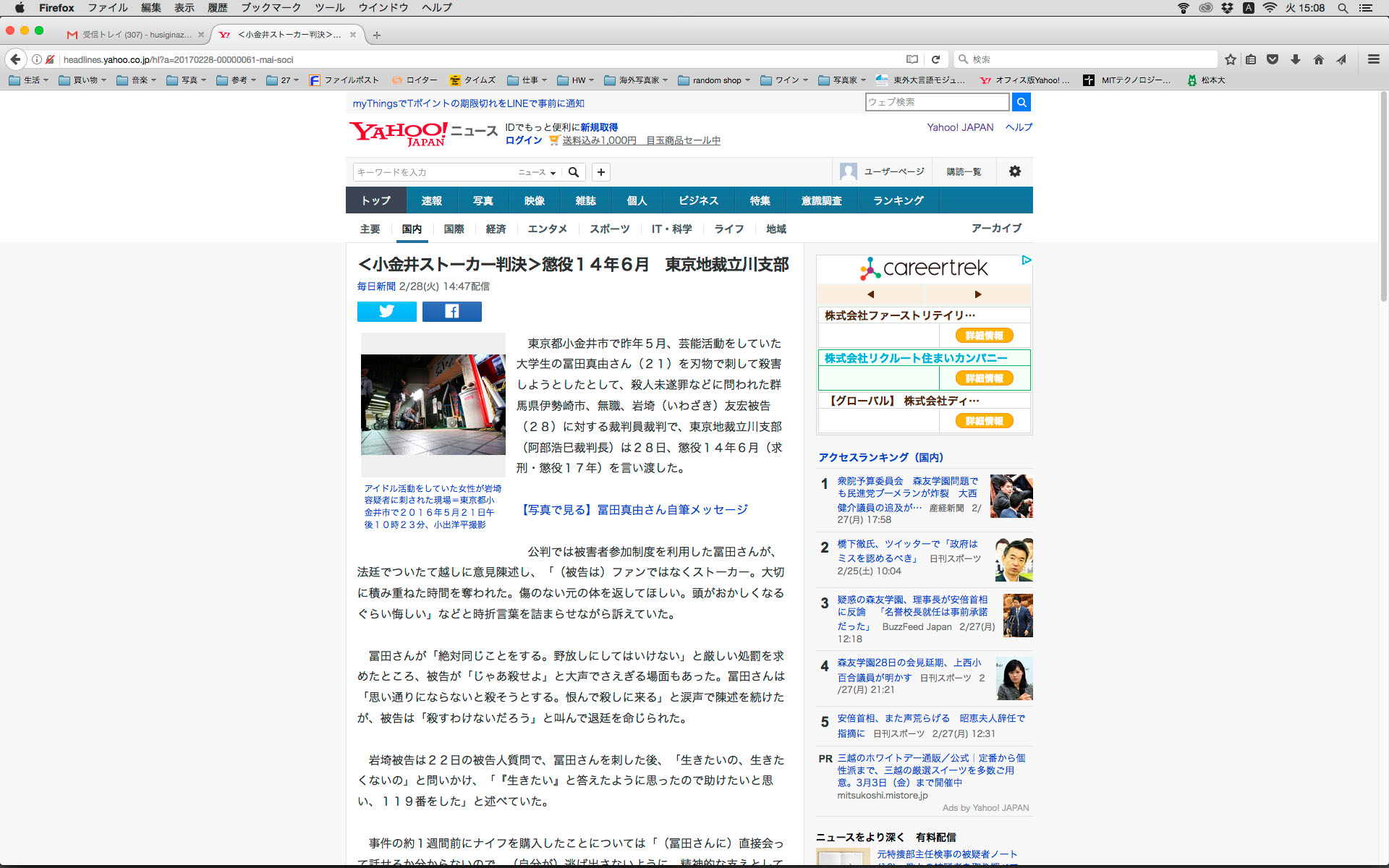Open the 生活 bookmarks folder dropdown
Screen dimensions: 1389x868
tap(29, 80)
